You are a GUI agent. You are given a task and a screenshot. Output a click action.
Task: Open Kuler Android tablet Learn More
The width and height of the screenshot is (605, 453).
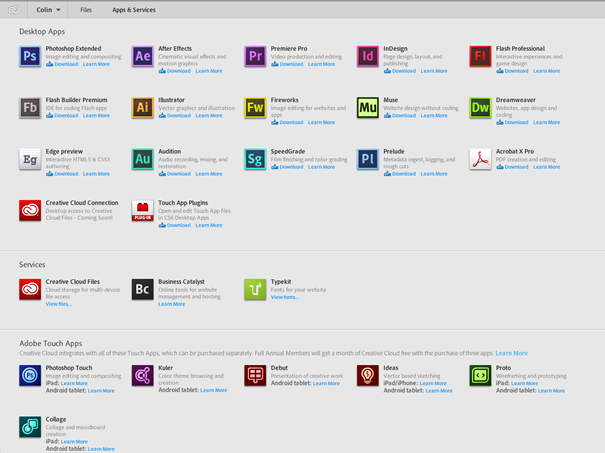[214, 390]
